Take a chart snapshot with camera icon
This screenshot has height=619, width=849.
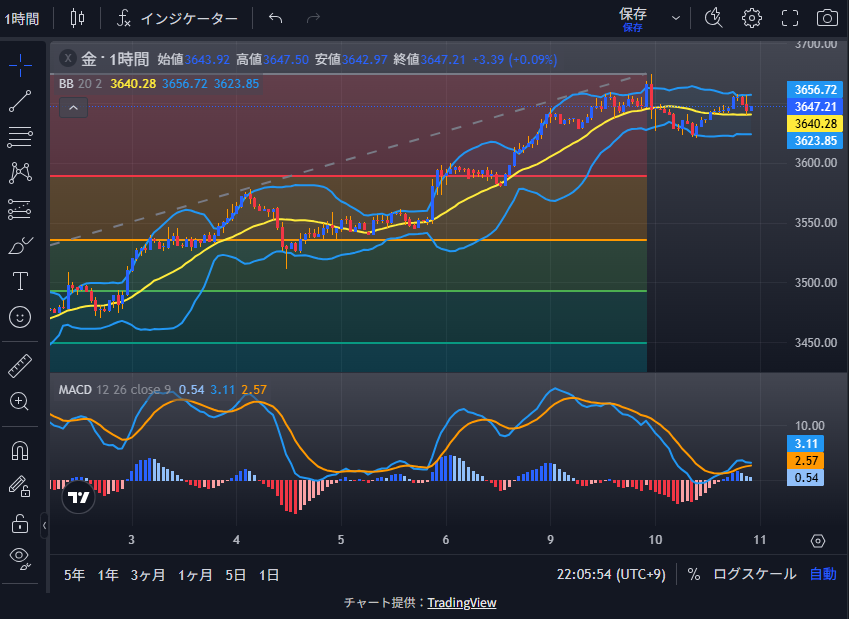click(826, 18)
